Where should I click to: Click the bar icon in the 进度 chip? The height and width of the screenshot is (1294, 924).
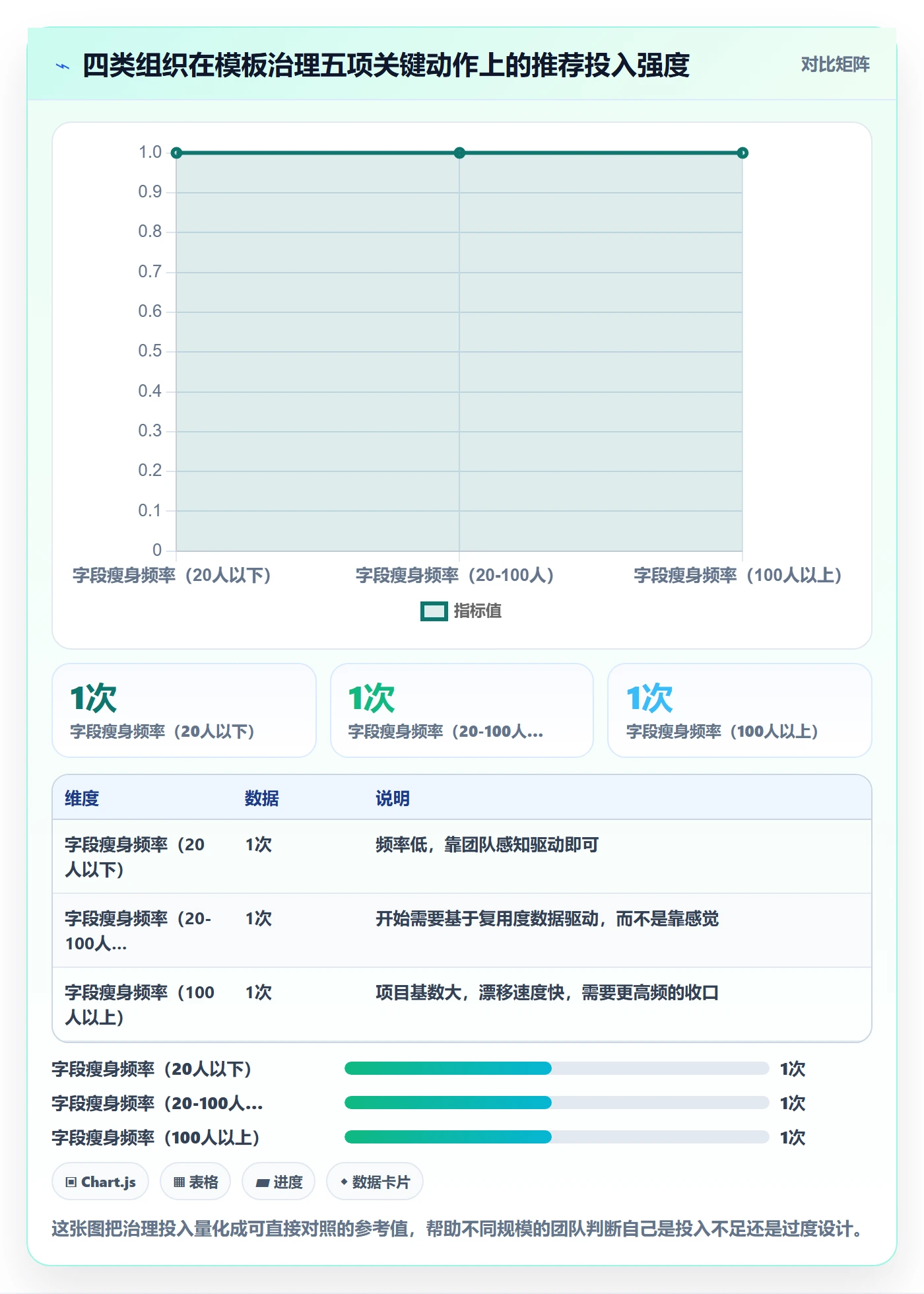pyautogui.click(x=262, y=1183)
